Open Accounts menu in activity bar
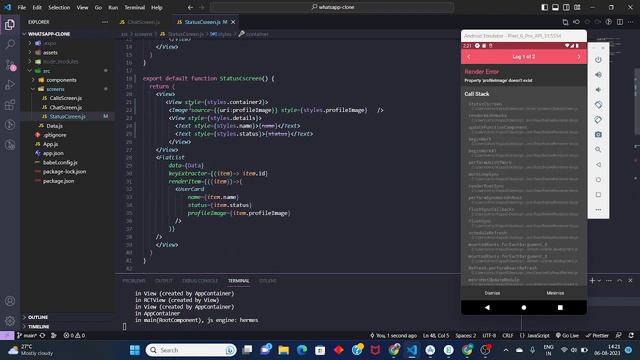 [x=10, y=301]
